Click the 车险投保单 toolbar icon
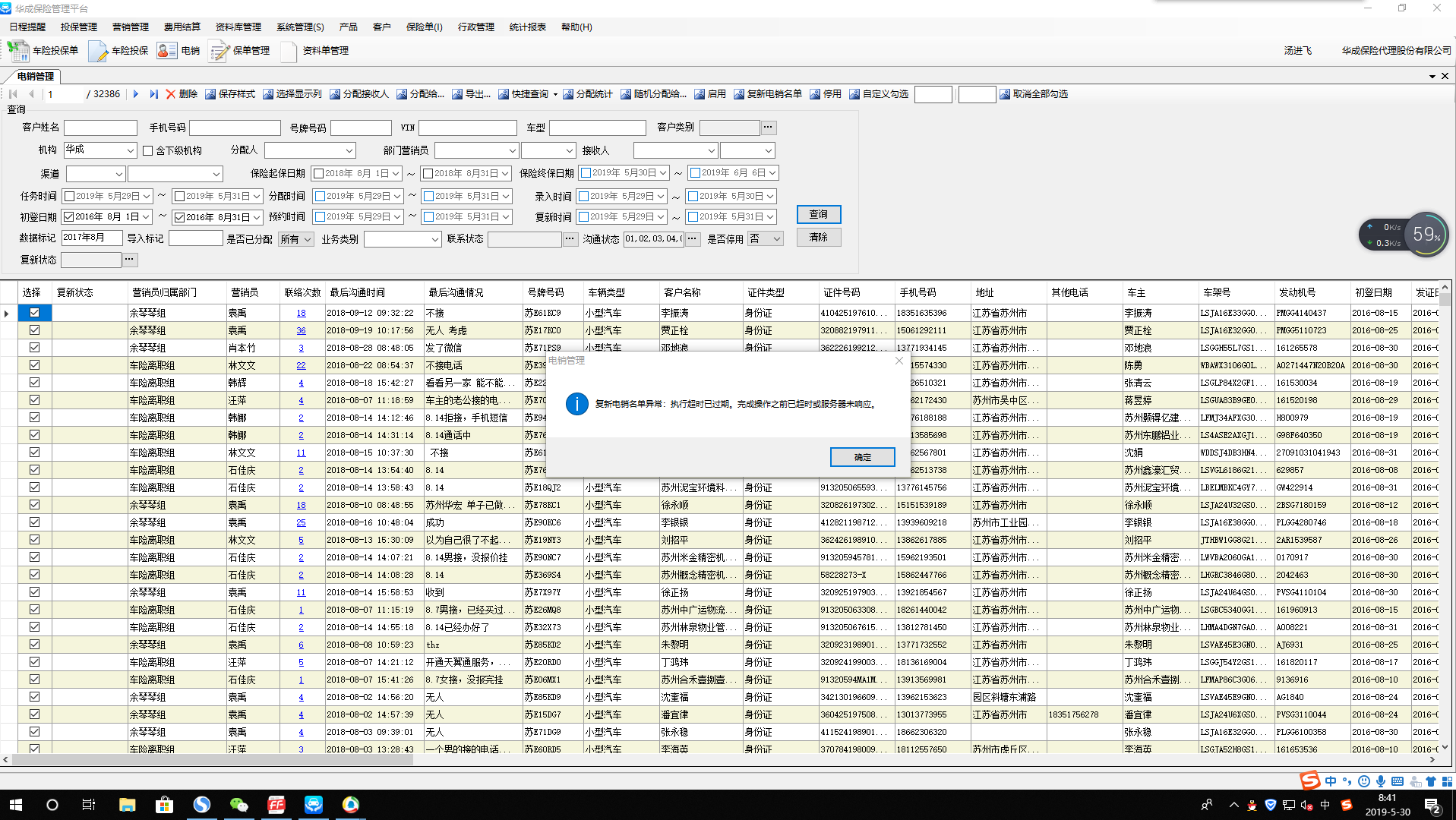Image resolution: width=1456 pixels, height=820 pixels. coord(18,51)
